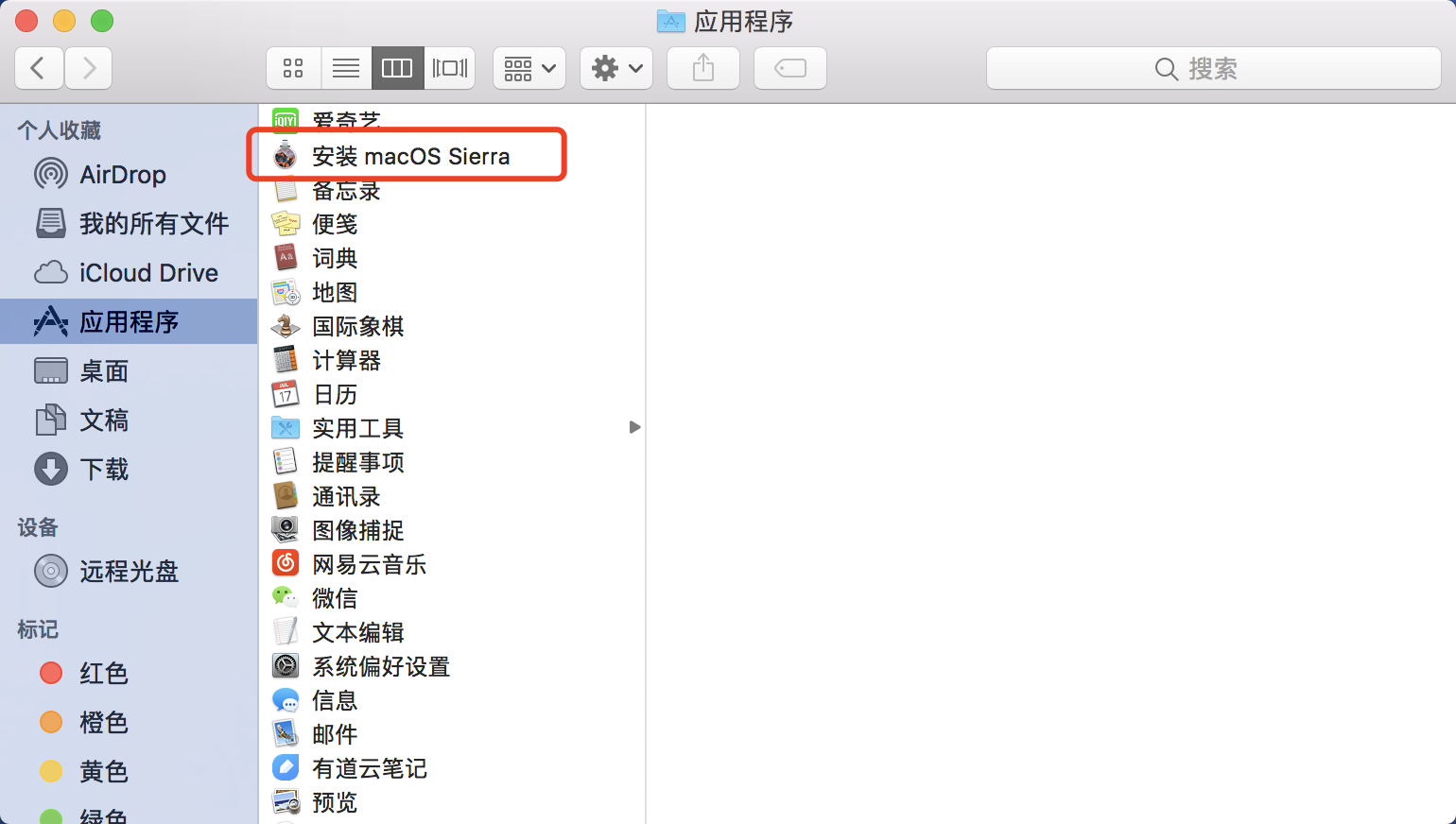Click the search field
This screenshot has height=824, width=1456.
click(x=1213, y=68)
